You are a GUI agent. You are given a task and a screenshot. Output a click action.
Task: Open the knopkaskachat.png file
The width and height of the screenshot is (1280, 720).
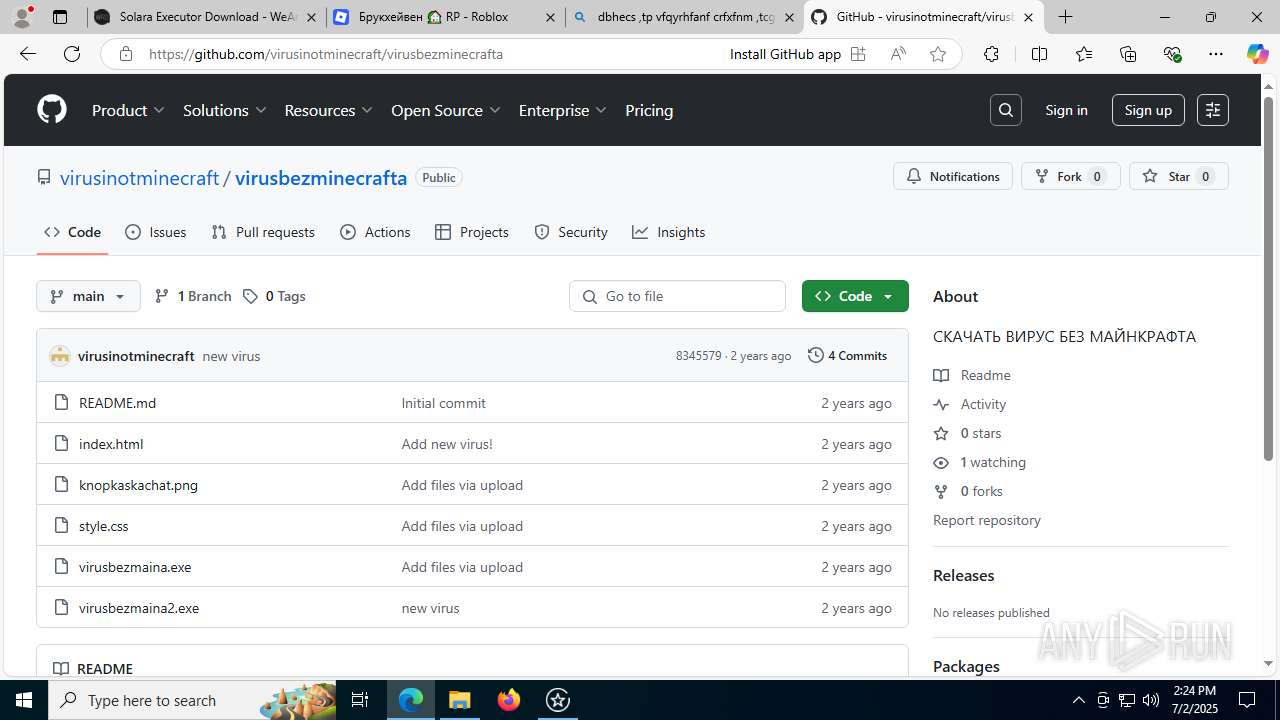[138, 485]
